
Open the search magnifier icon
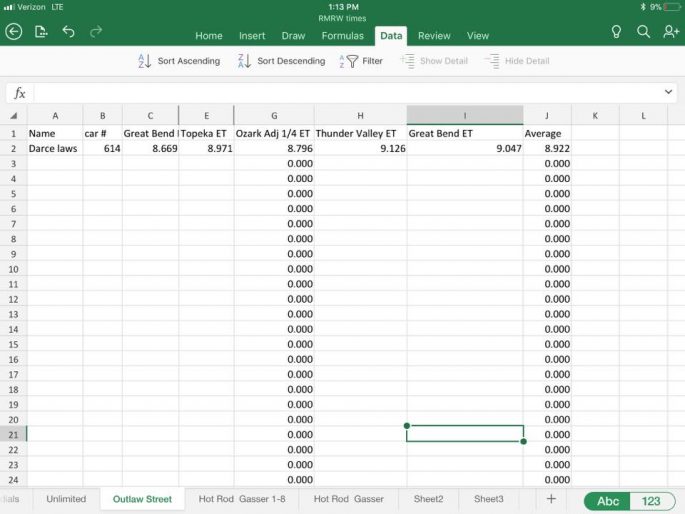pyautogui.click(x=643, y=32)
